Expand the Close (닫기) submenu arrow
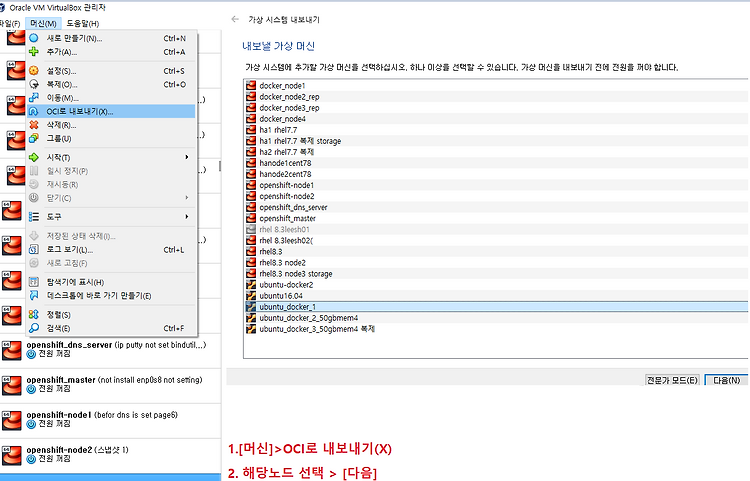 coord(187,197)
